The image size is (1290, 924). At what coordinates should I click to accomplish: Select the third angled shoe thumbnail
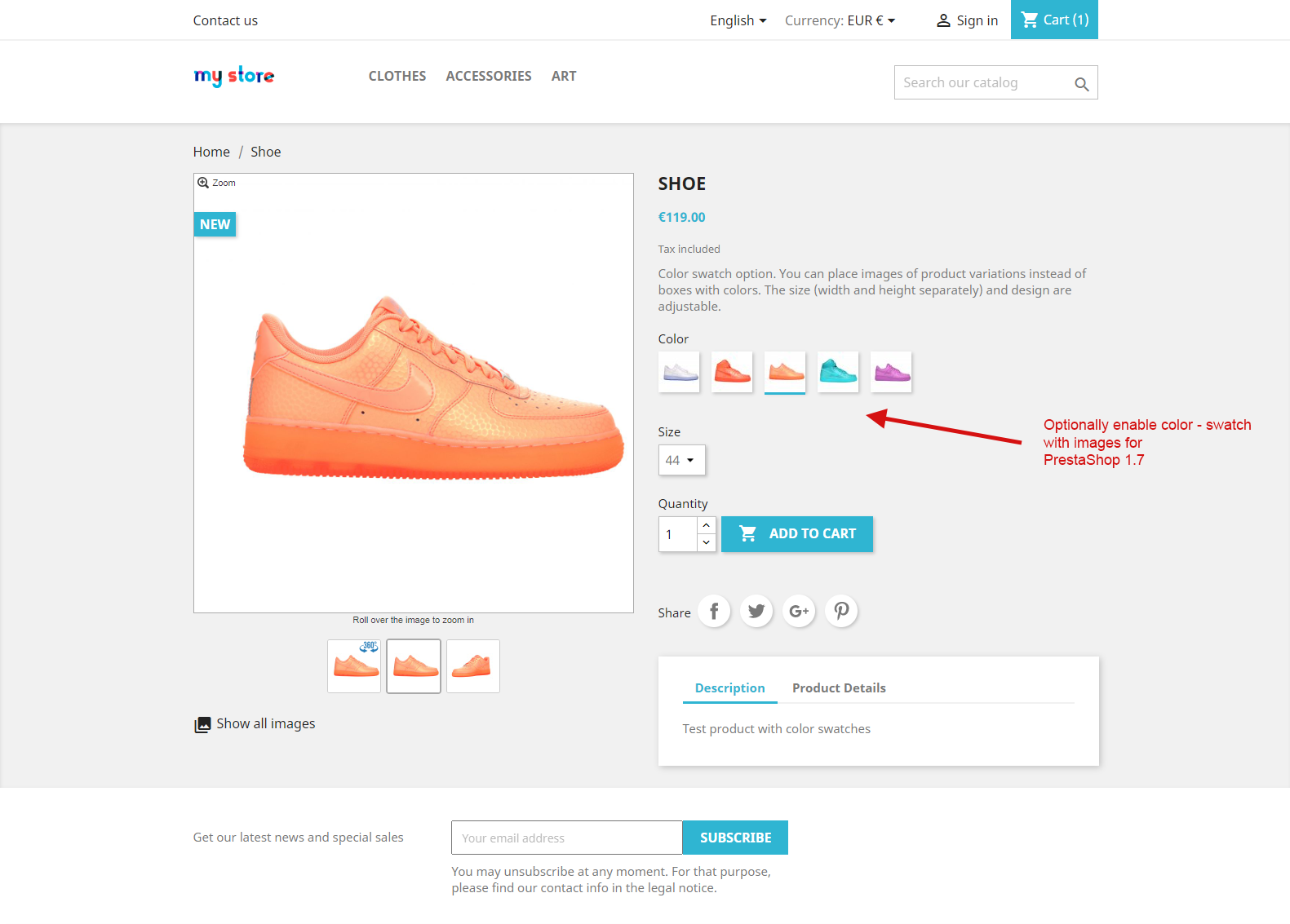click(x=473, y=666)
